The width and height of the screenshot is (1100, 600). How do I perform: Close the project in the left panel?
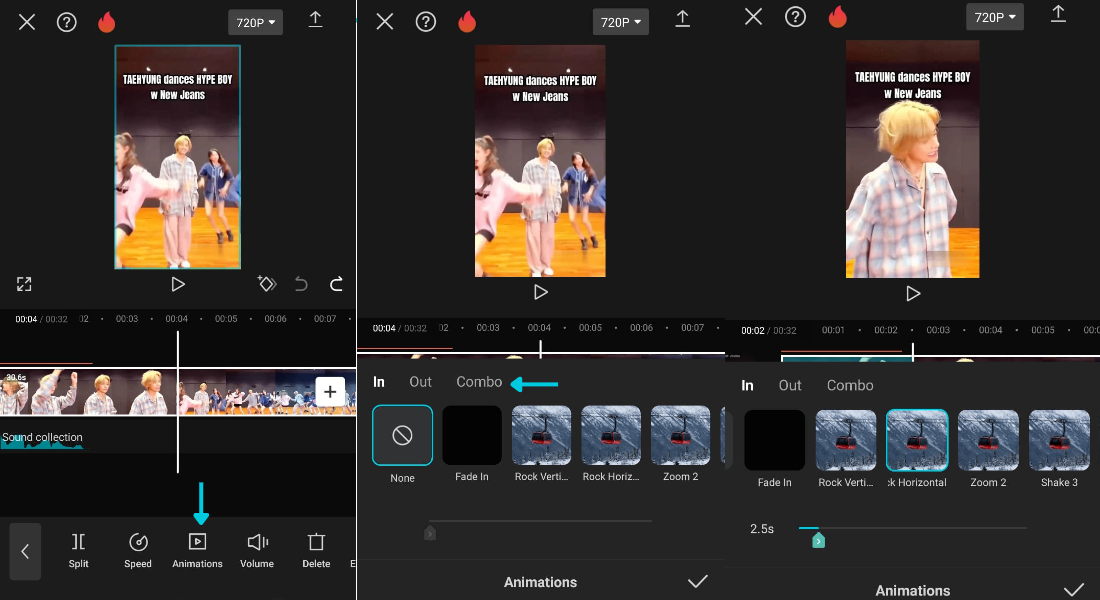pyautogui.click(x=27, y=22)
